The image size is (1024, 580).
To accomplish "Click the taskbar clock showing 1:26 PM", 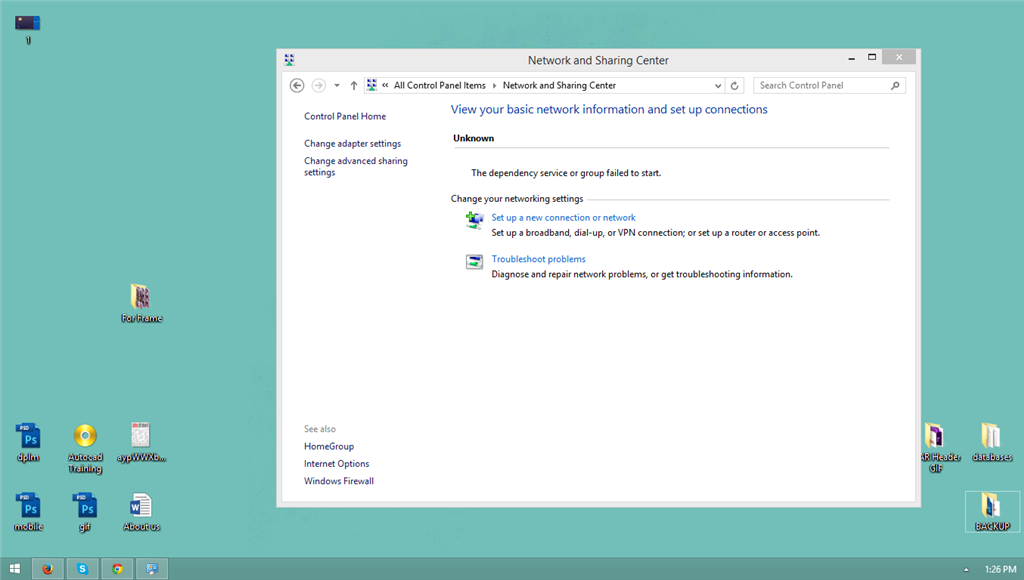I will [x=1000, y=570].
